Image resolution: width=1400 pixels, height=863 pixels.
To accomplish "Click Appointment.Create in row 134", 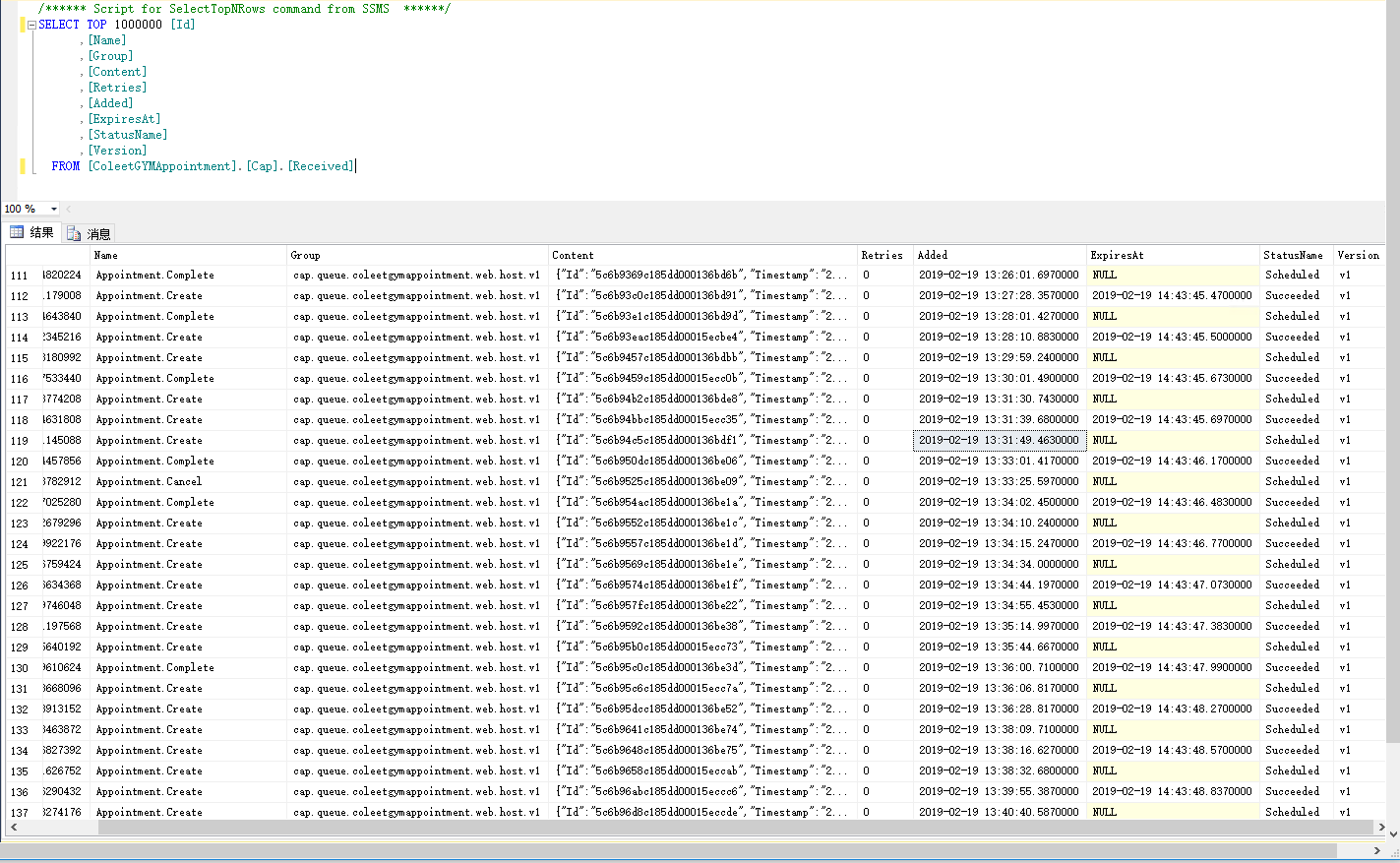I will coord(189,751).
